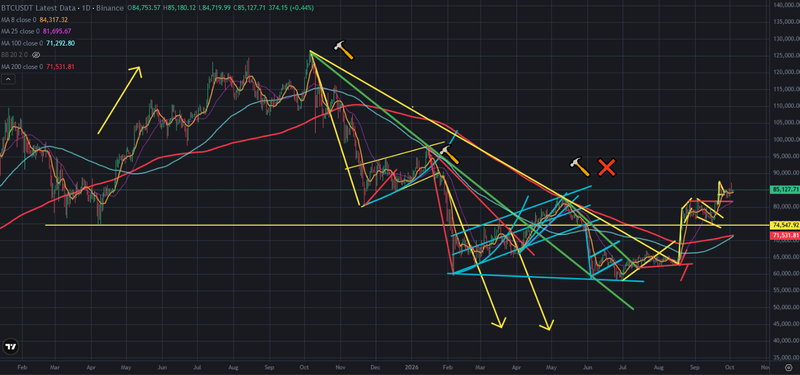Click the Dec label on time axis

(x=376, y=366)
